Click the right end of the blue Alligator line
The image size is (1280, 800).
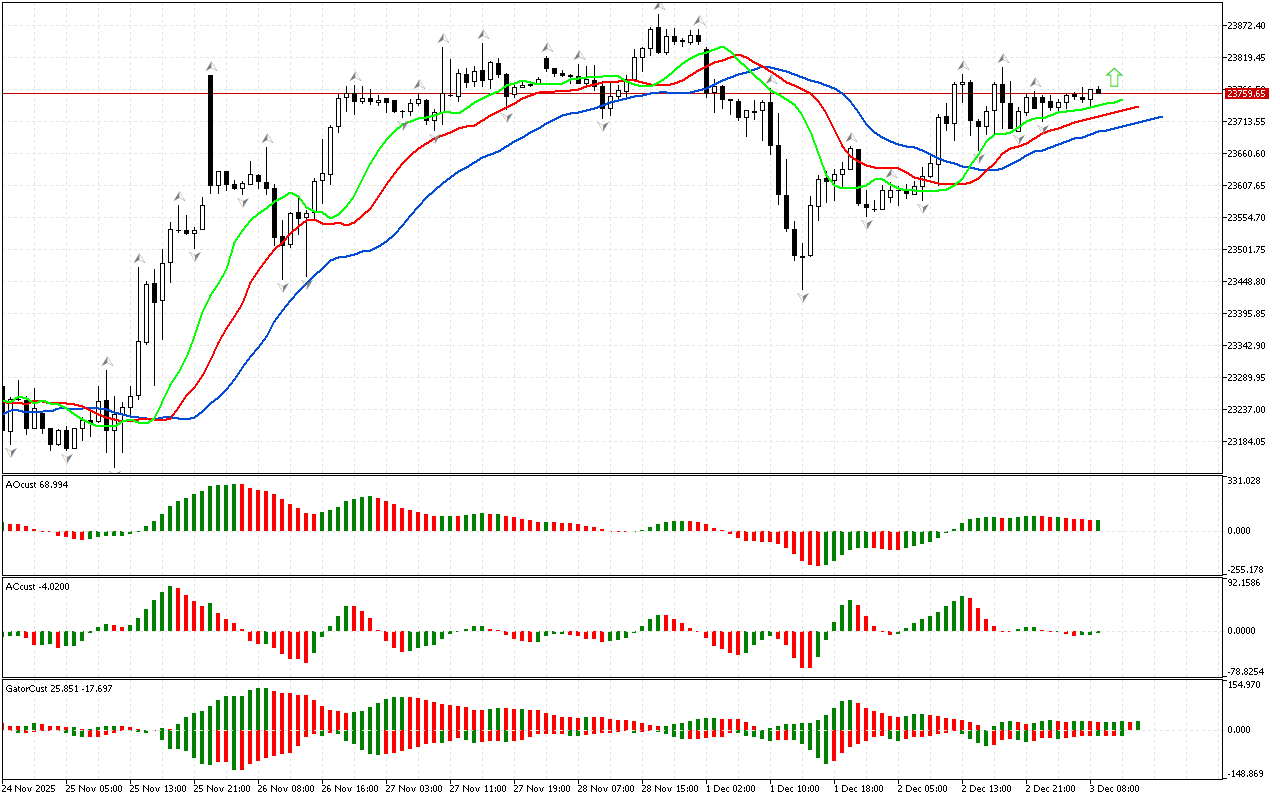[1160, 117]
